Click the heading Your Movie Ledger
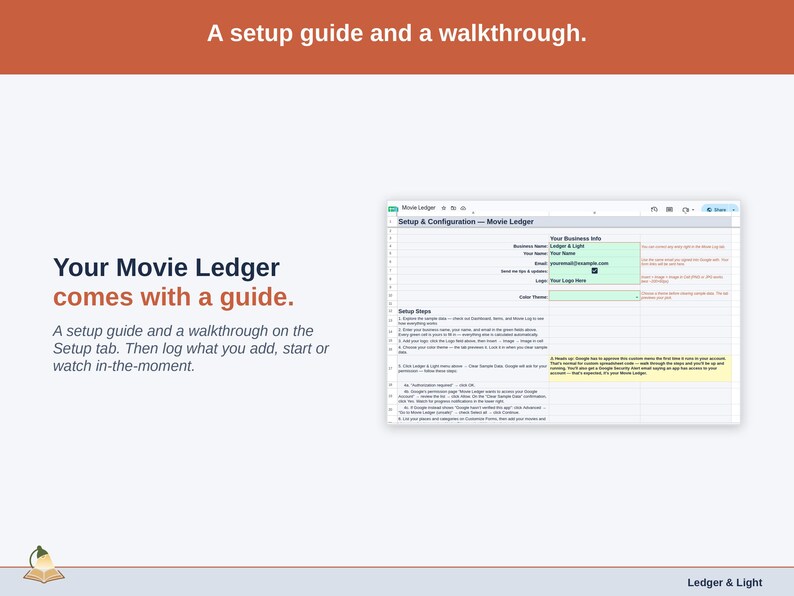Image resolution: width=794 pixels, height=596 pixels. click(x=166, y=267)
